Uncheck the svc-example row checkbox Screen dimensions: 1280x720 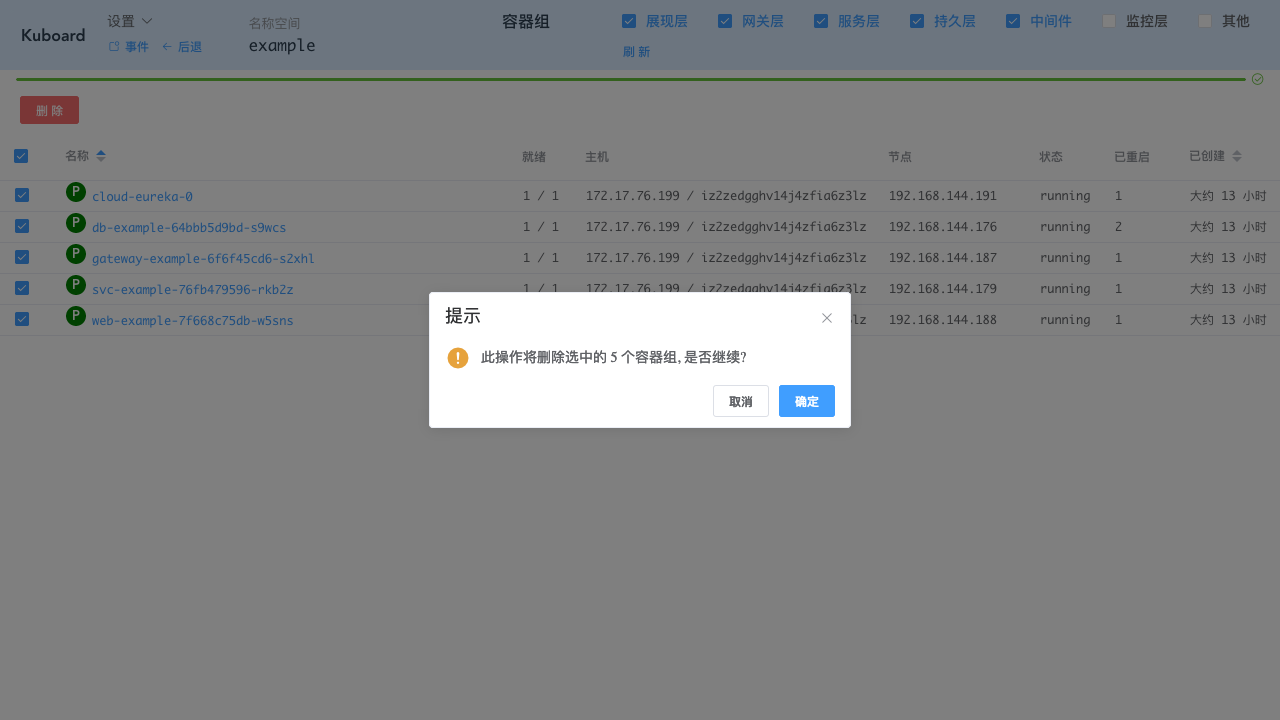pos(22,288)
